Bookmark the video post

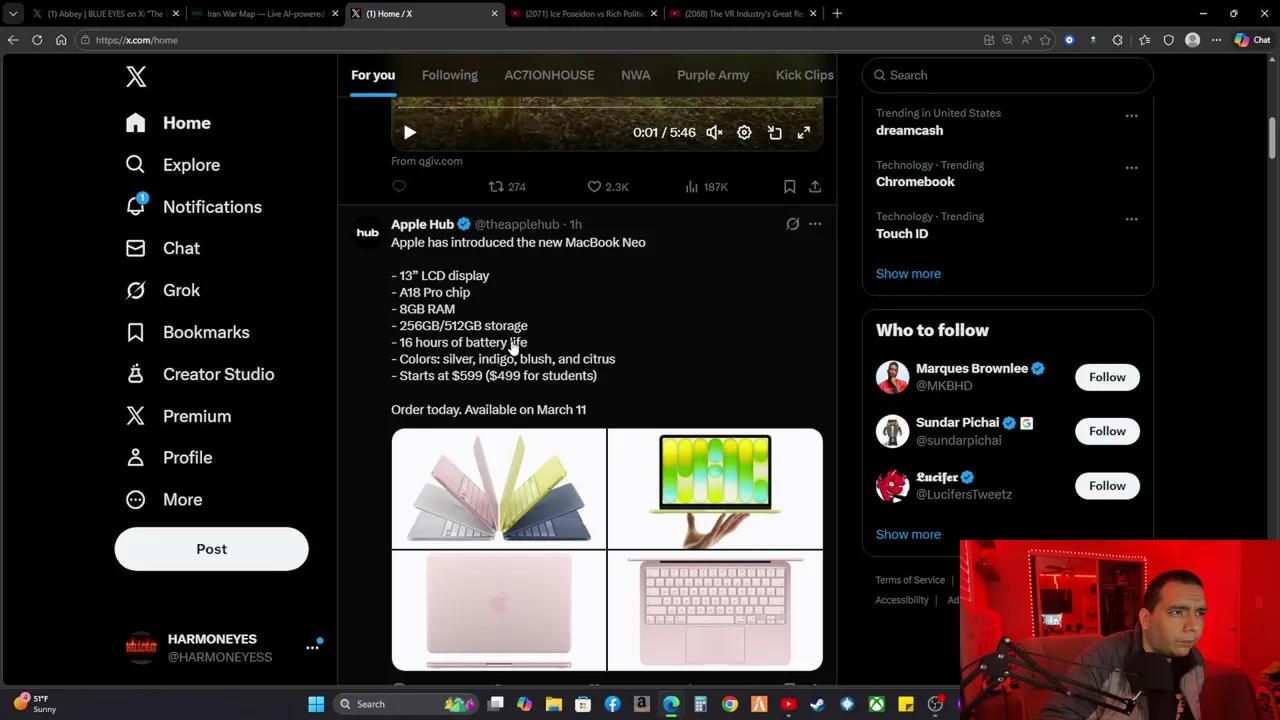point(789,186)
